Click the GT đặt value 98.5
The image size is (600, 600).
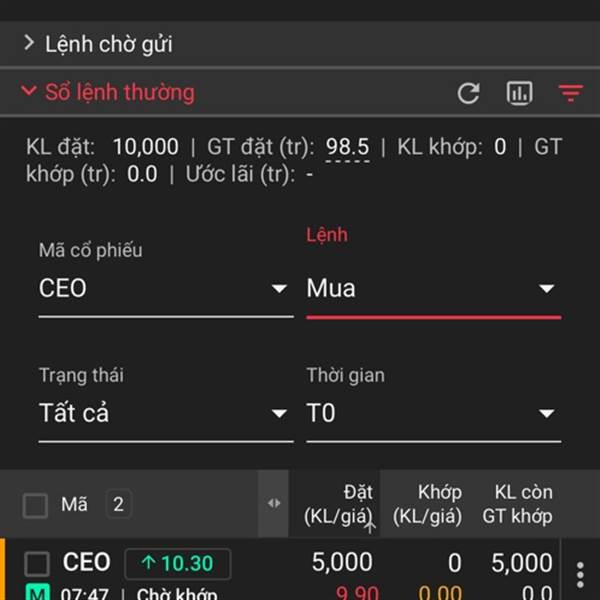pos(347,147)
